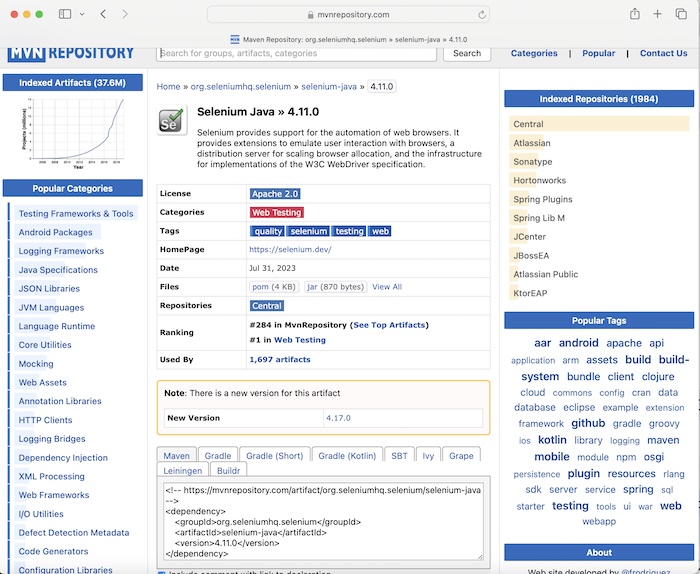Open HTTP Clients category

click(x=45, y=420)
